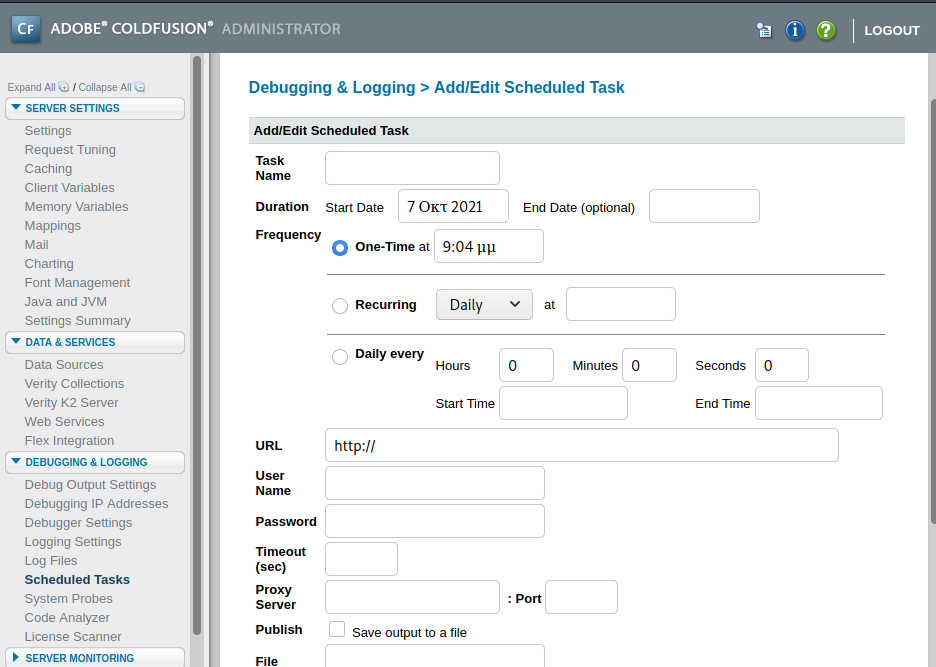The height and width of the screenshot is (667, 936).
Task: Open Scheduled Tasks page
Action: pyautogui.click(x=77, y=579)
